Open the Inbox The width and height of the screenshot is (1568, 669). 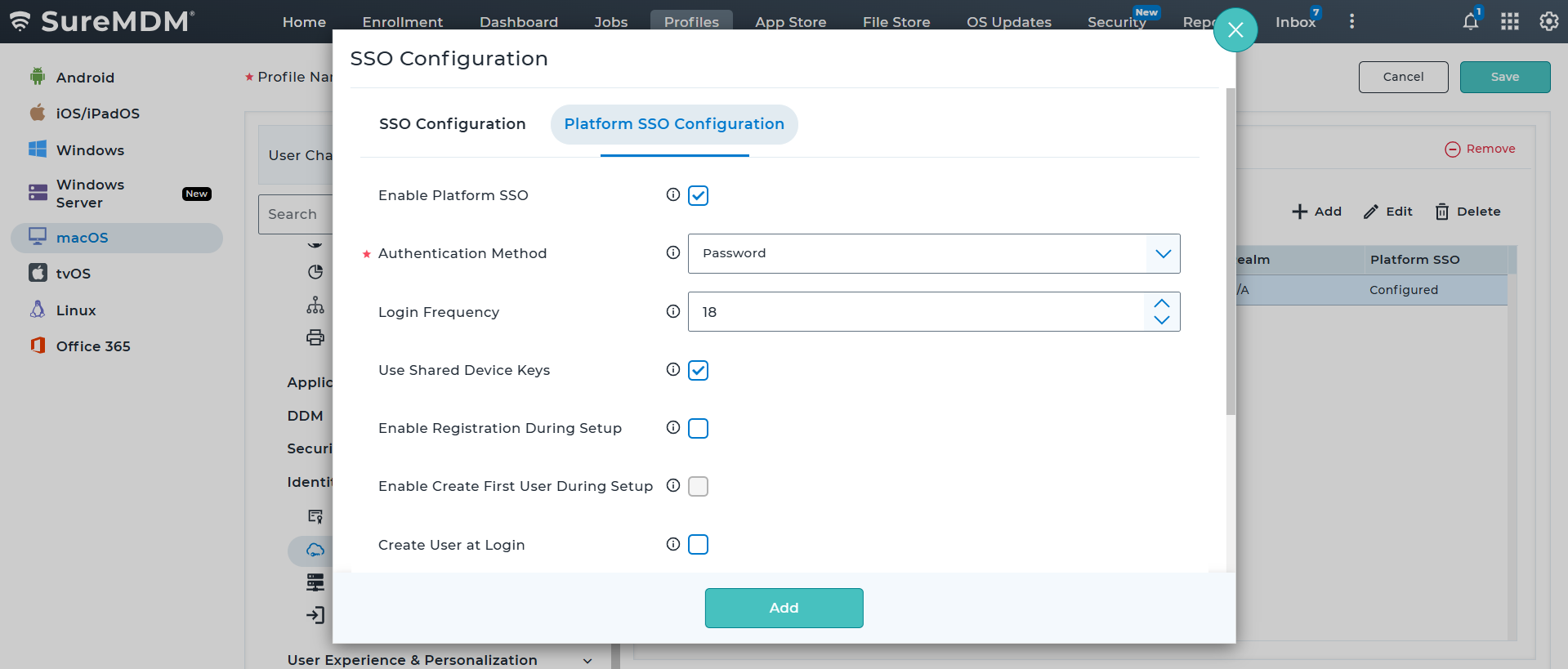[1296, 22]
